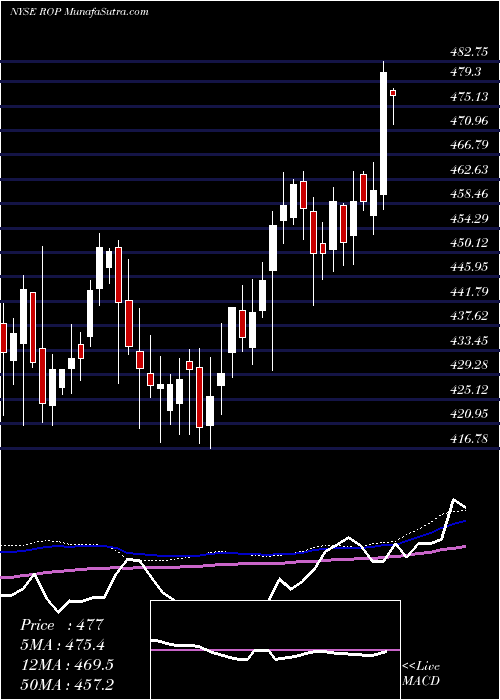Click the 475.13 price label
This screenshot has width=500, height=700.
(469, 96)
